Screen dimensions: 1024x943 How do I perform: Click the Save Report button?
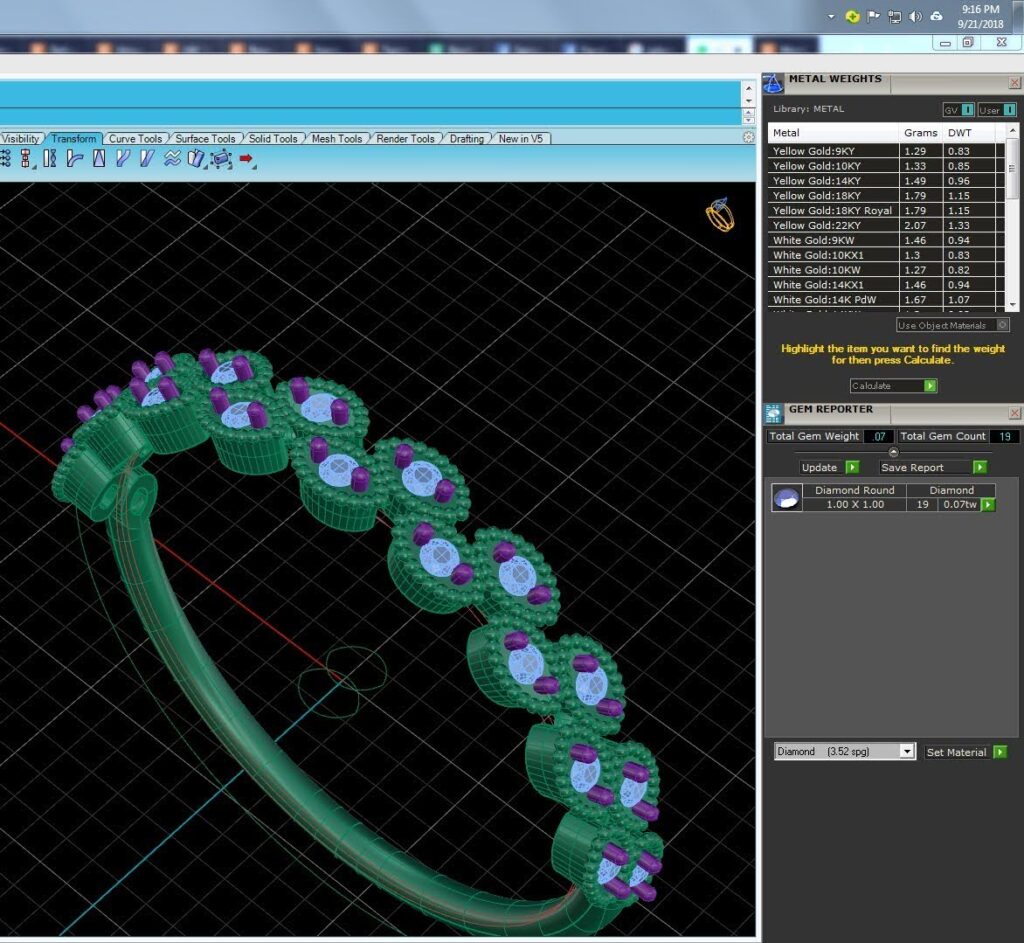(x=933, y=468)
